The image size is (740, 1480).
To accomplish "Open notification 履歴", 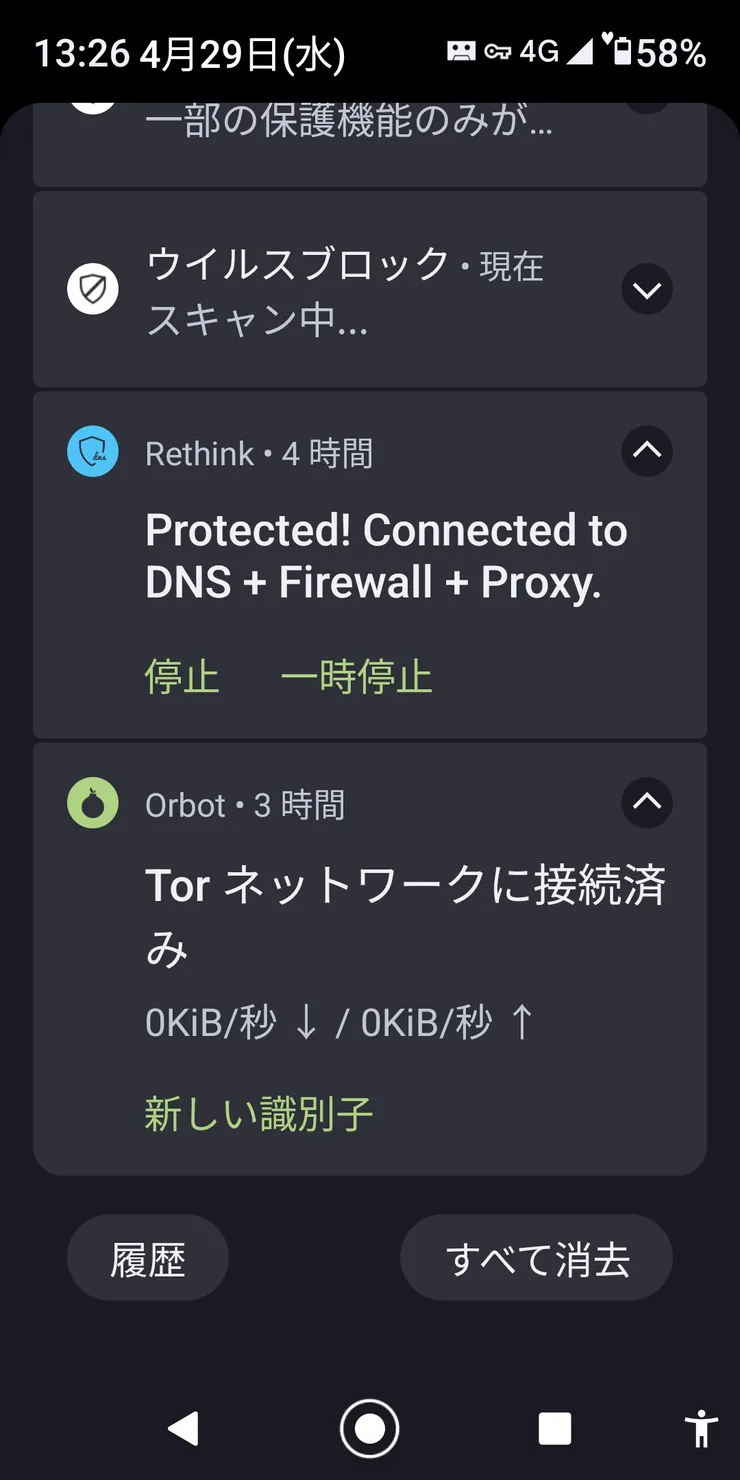I will pos(148,1258).
